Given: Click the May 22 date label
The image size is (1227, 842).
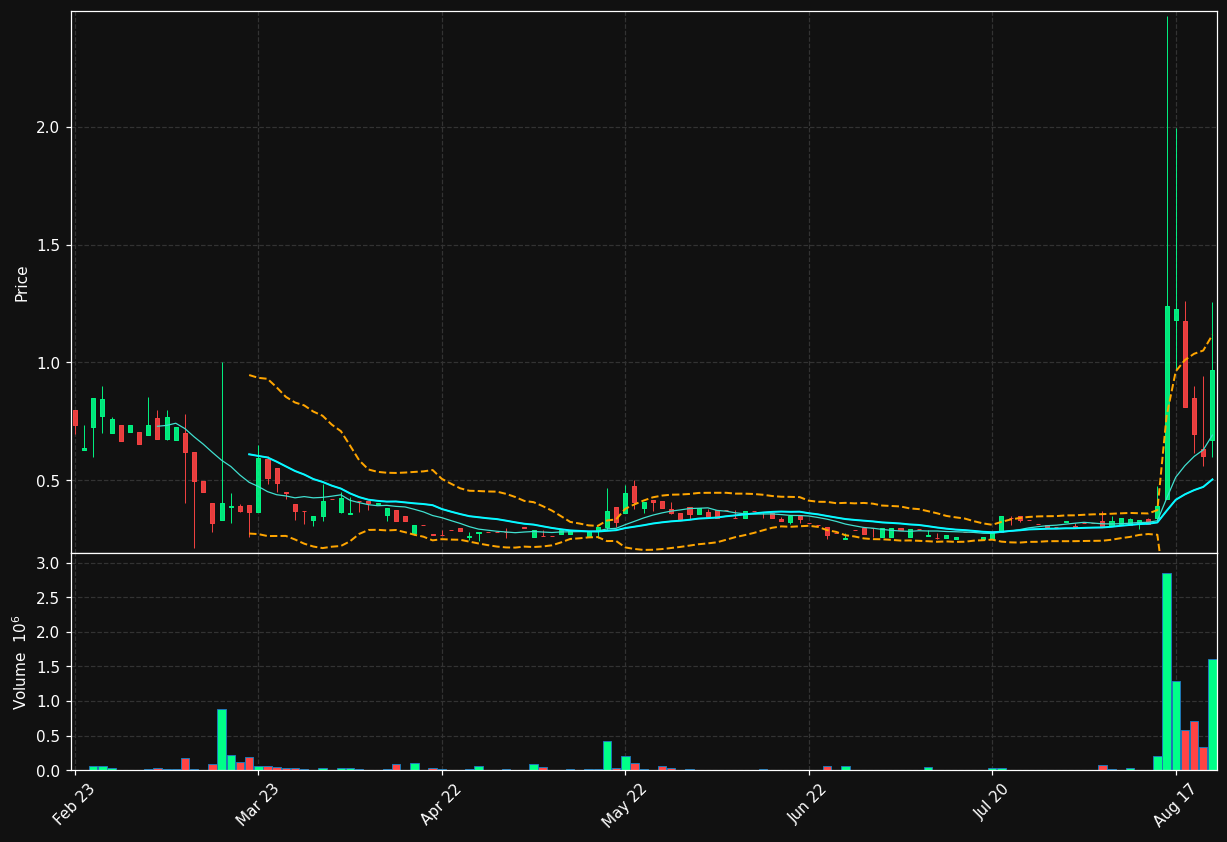Looking at the screenshot, I should [625, 803].
